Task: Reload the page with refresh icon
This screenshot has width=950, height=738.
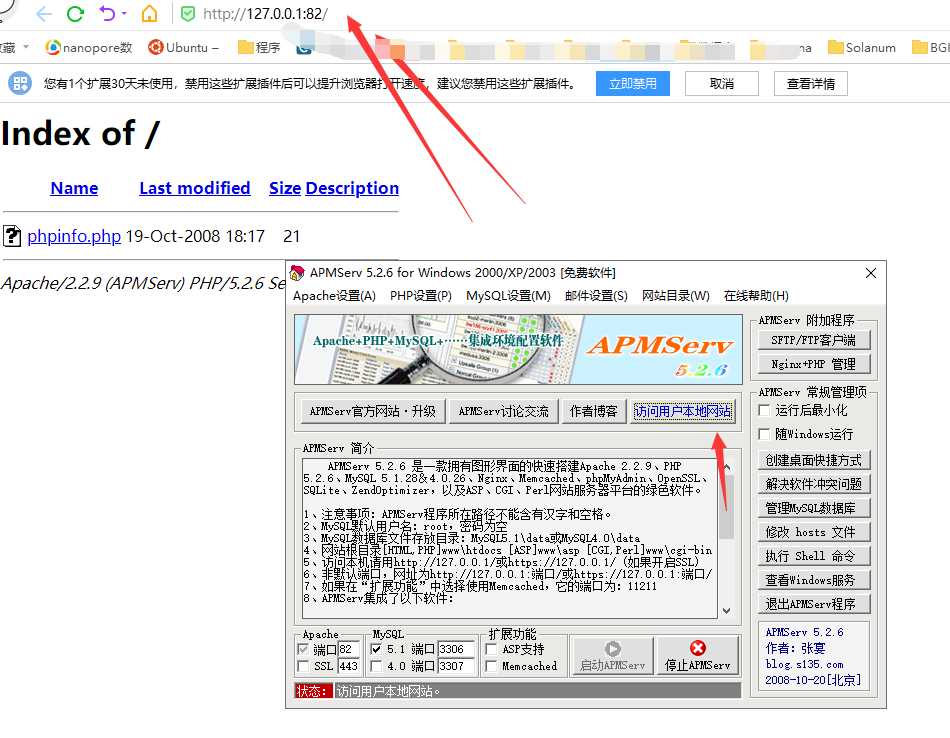Action: point(75,13)
